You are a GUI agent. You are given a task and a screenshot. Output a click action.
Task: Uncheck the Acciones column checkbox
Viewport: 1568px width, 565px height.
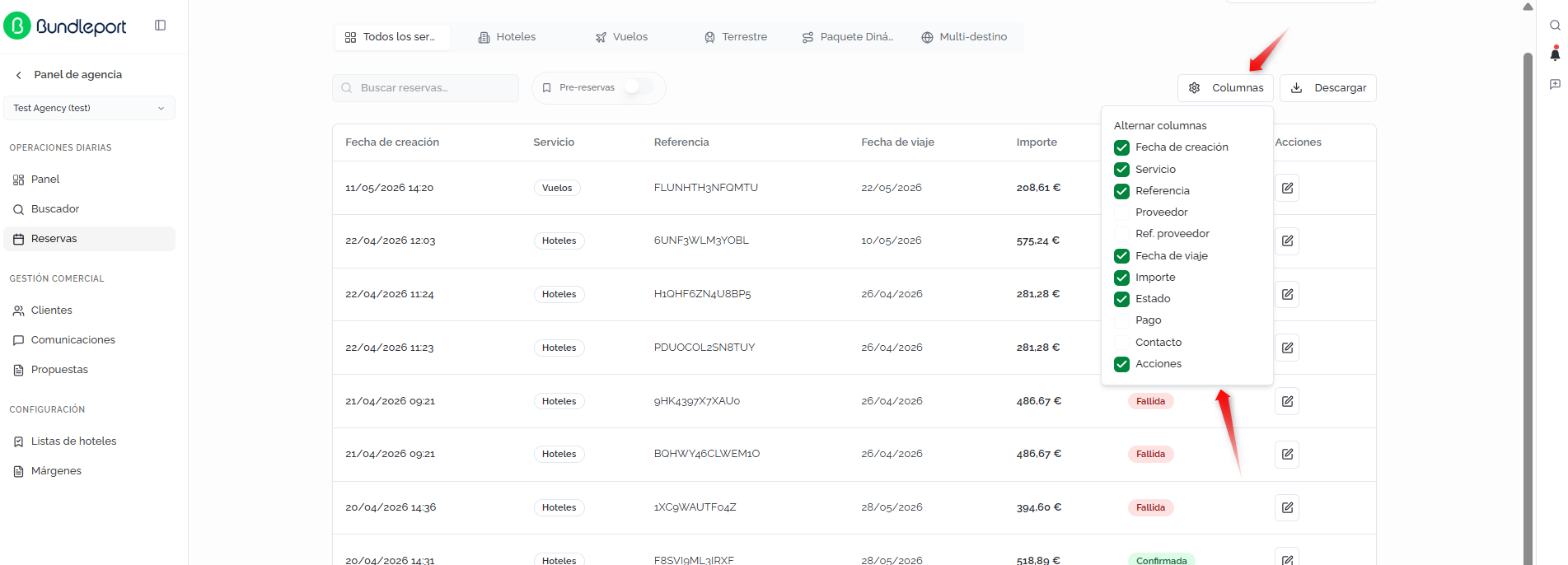point(1121,364)
